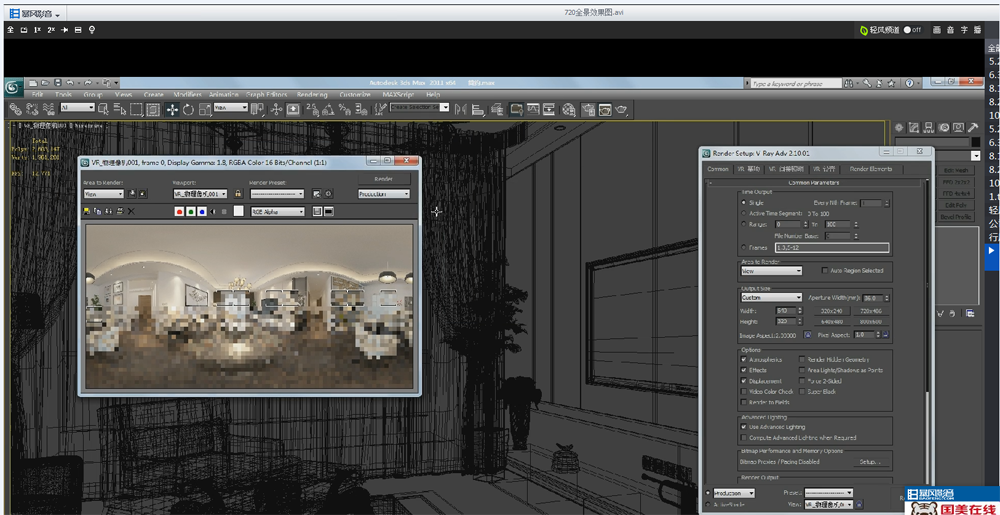This screenshot has width=1000, height=515.
Task: Open the Render Preset dropdown
Action: coord(277,194)
